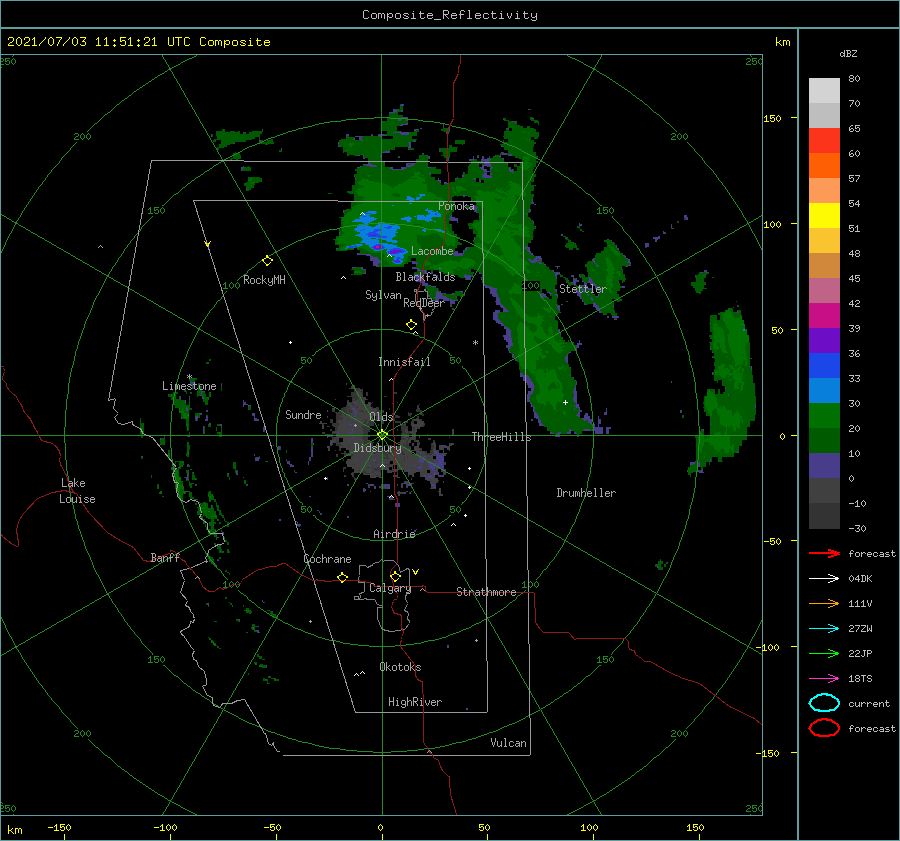
Task: Pick the orange swatch between 60 and 57 dBZ
Action: point(824,165)
